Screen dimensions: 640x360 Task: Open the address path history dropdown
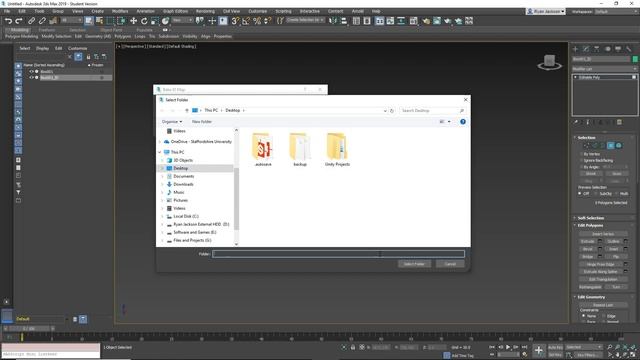pos(384,111)
